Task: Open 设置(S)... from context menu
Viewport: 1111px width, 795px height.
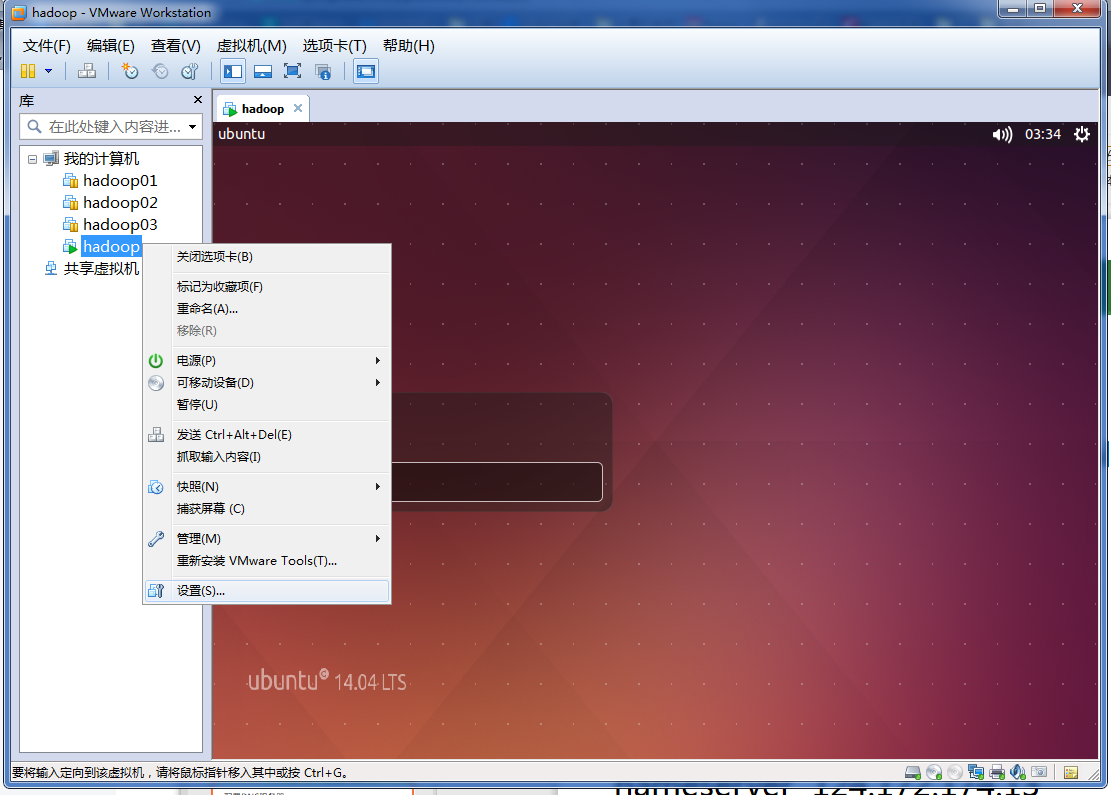Action: point(267,591)
